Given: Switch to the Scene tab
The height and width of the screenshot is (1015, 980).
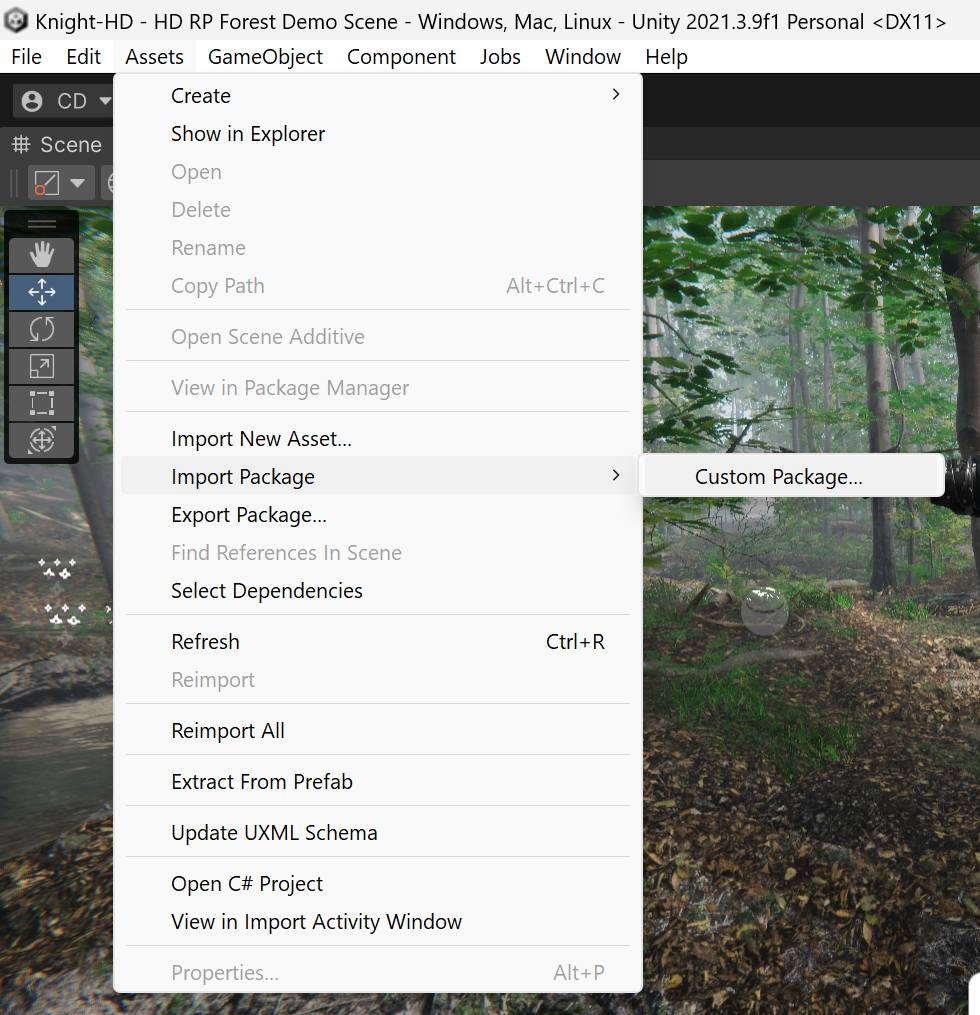Looking at the screenshot, I should (x=57, y=145).
